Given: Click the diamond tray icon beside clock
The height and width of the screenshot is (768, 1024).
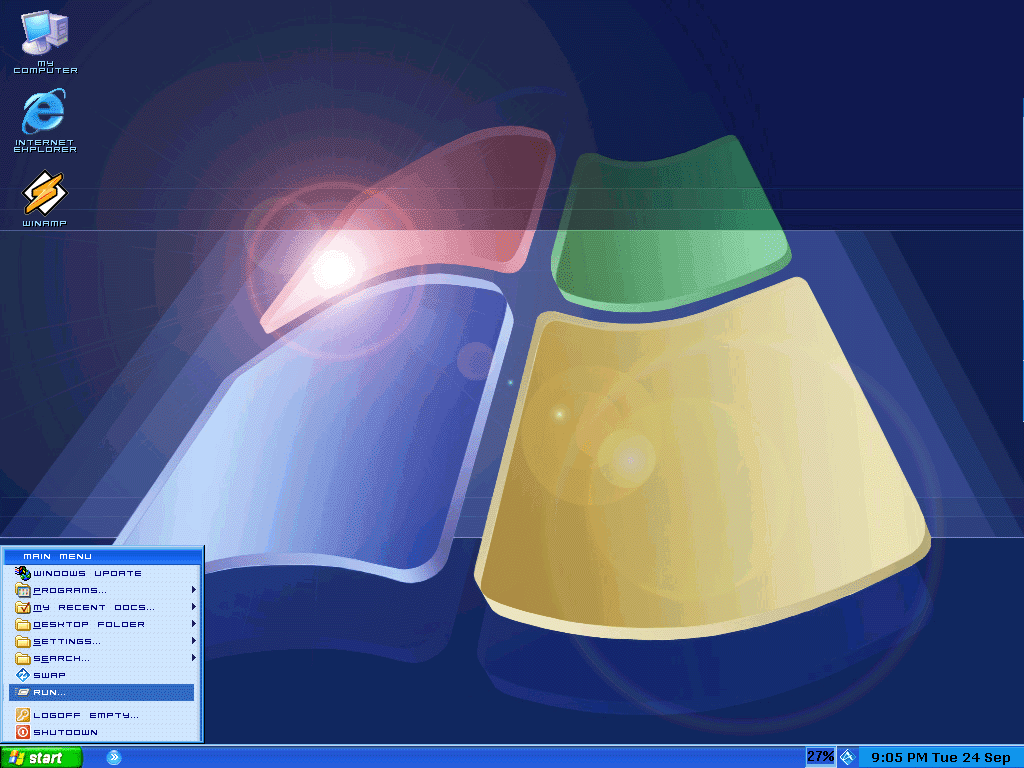Looking at the screenshot, I should (x=847, y=757).
